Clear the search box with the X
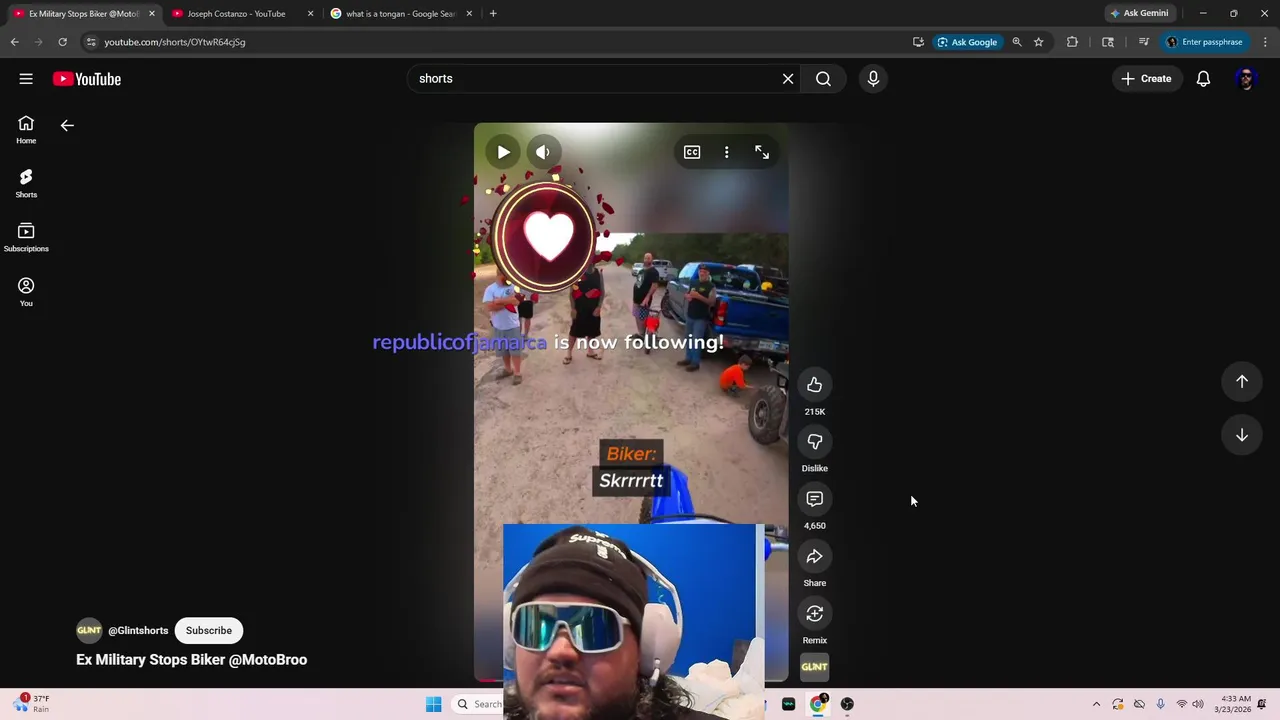1280x720 pixels. [788, 79]
